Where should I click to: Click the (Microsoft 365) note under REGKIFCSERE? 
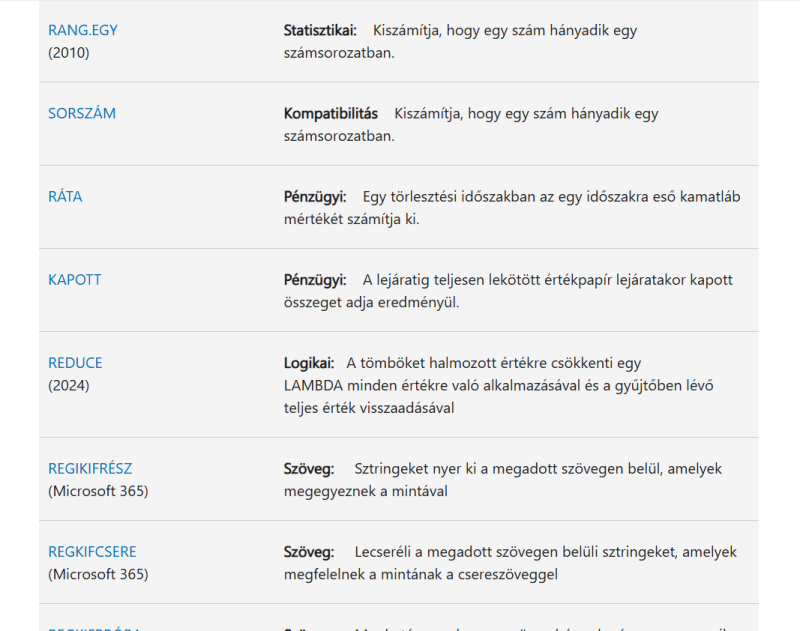(98, 574)
